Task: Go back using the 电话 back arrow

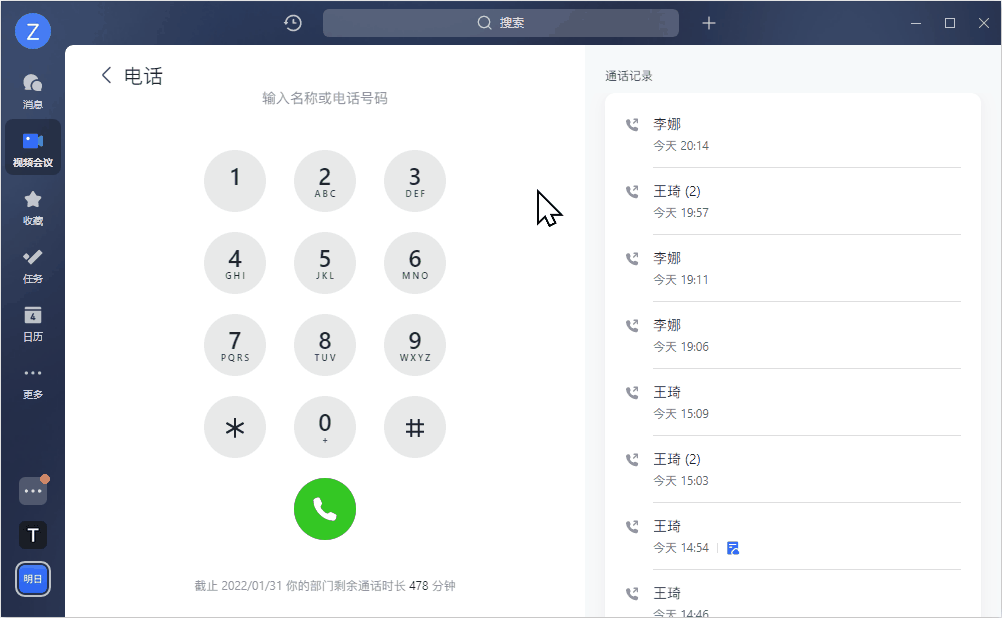Action: coord(107,75)
